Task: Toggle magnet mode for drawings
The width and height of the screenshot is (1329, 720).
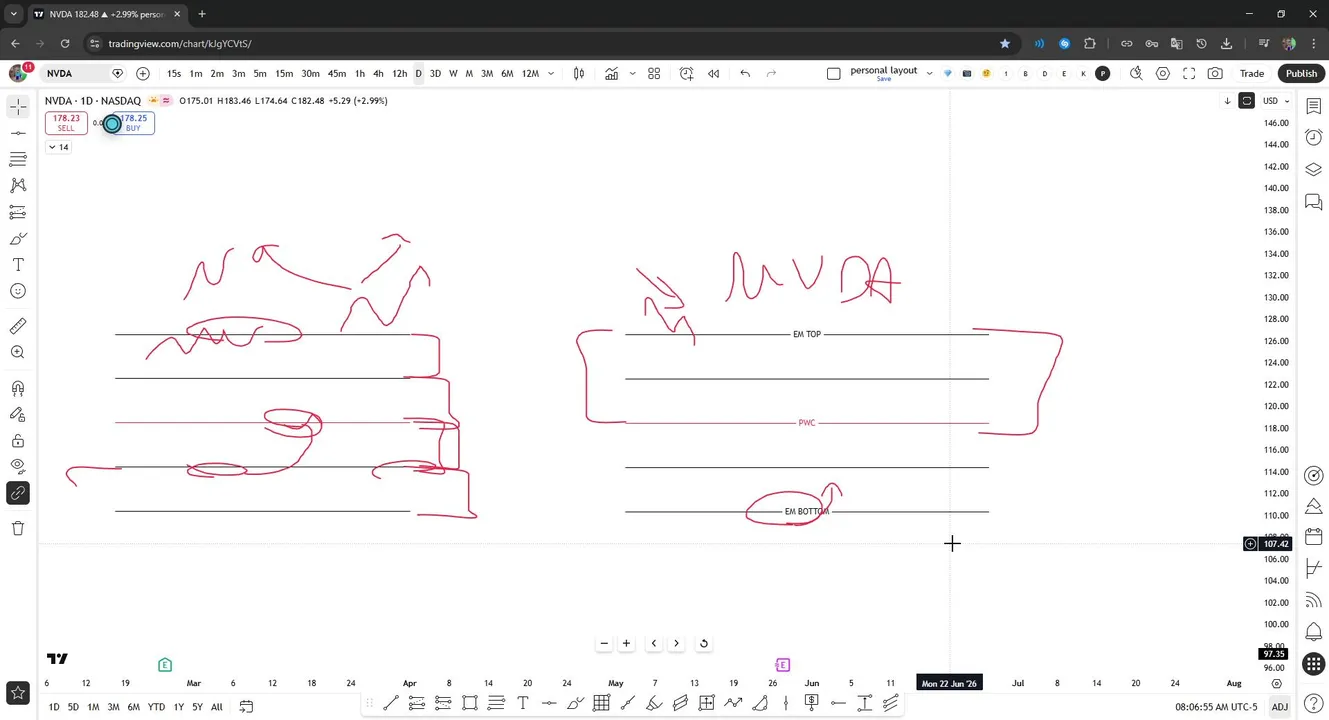Action: pyautogui.click(x=18, y=388)
